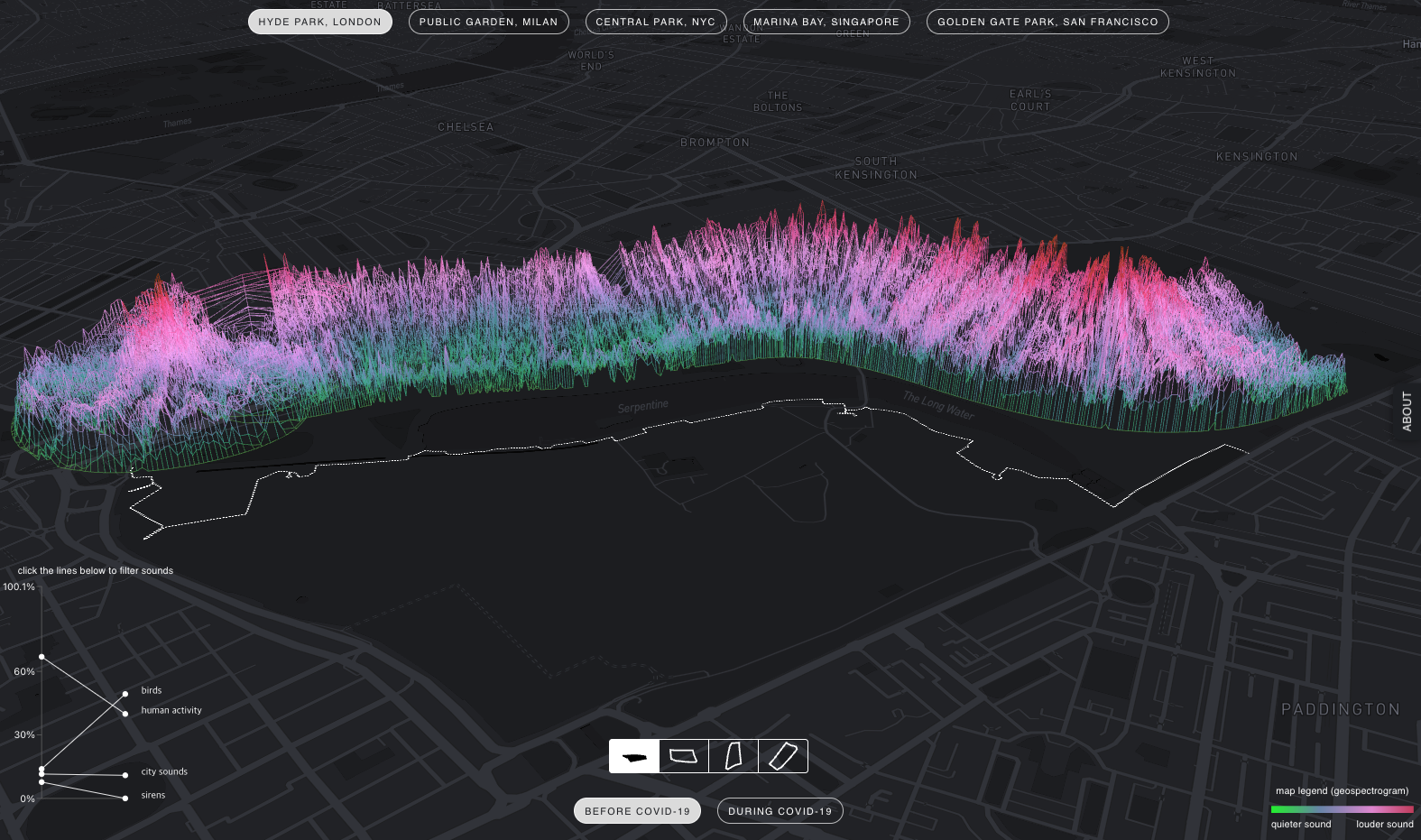This screenshot has width=1421, height=840.
Task: Open Central Park, NYC soundscape
Action: tap(656, 22)
